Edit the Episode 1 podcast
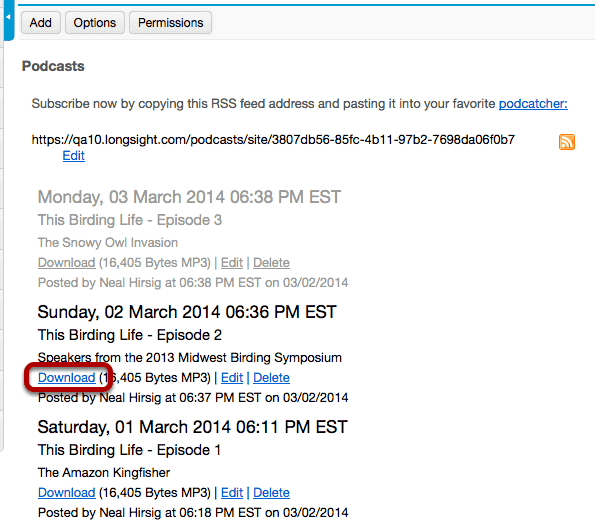595x530 pixels. click(231, 492)
